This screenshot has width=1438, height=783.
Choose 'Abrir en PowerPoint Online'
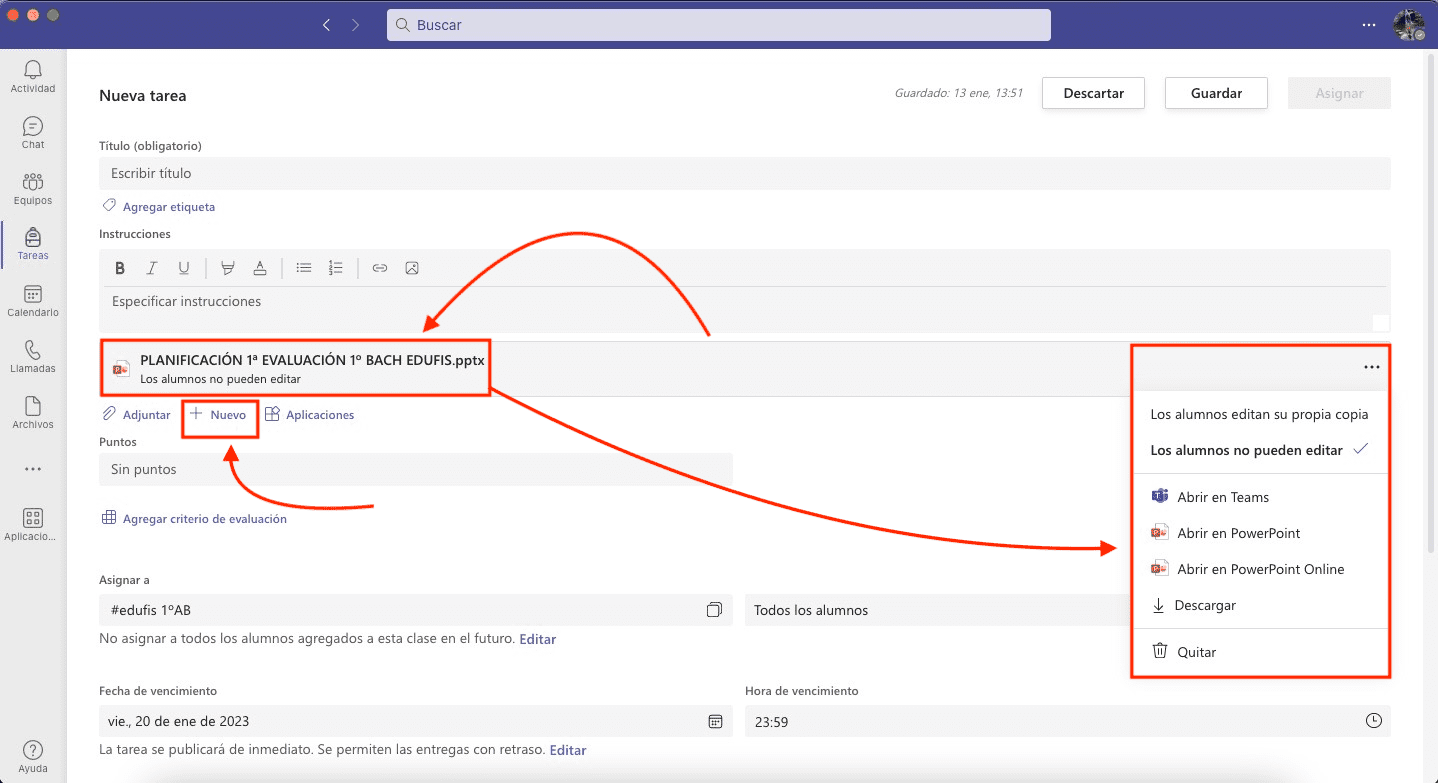coord(1260,569)
